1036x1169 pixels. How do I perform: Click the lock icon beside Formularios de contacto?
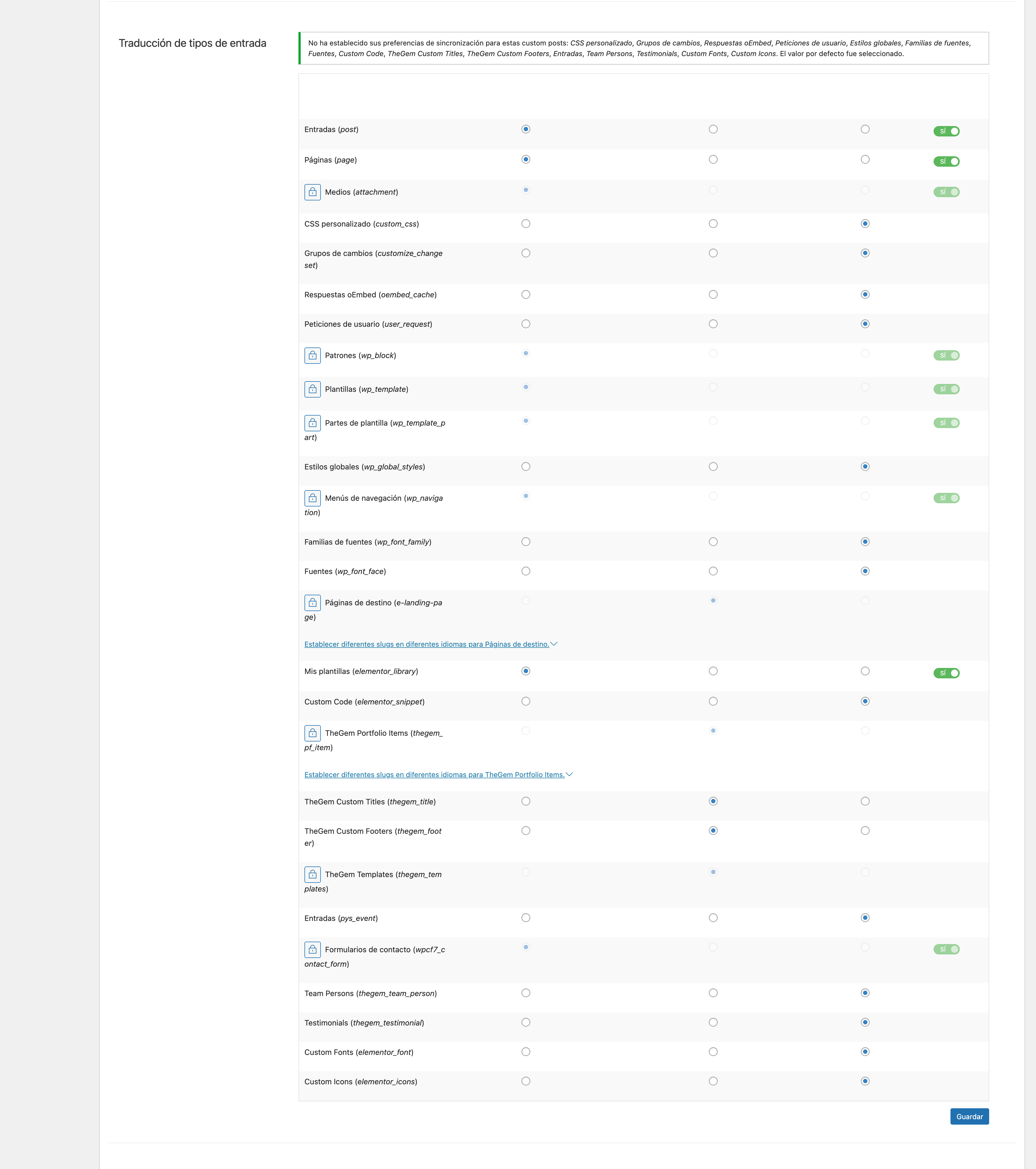[312, 950]
